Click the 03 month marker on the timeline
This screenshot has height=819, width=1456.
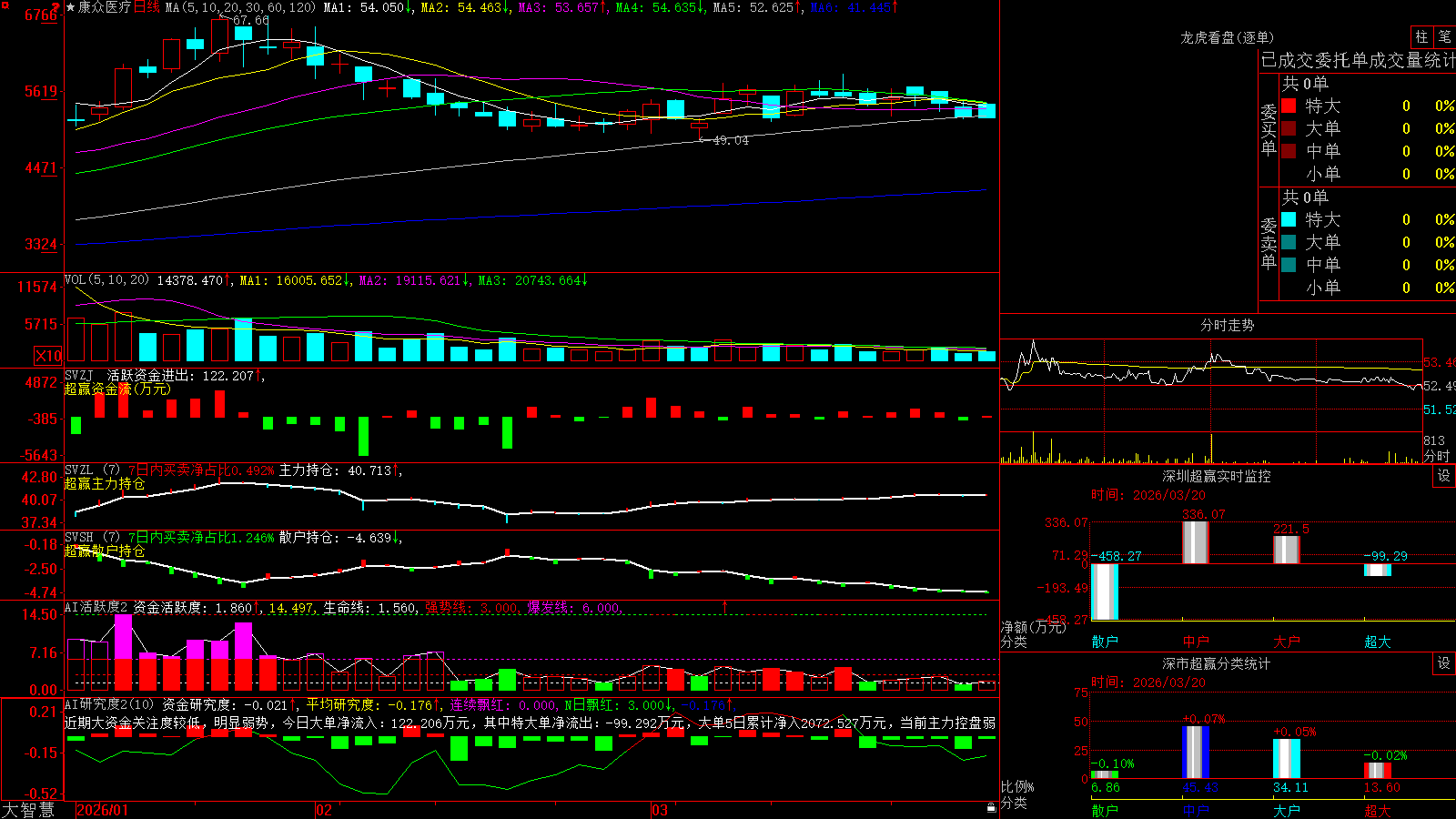tap(660, 810)
